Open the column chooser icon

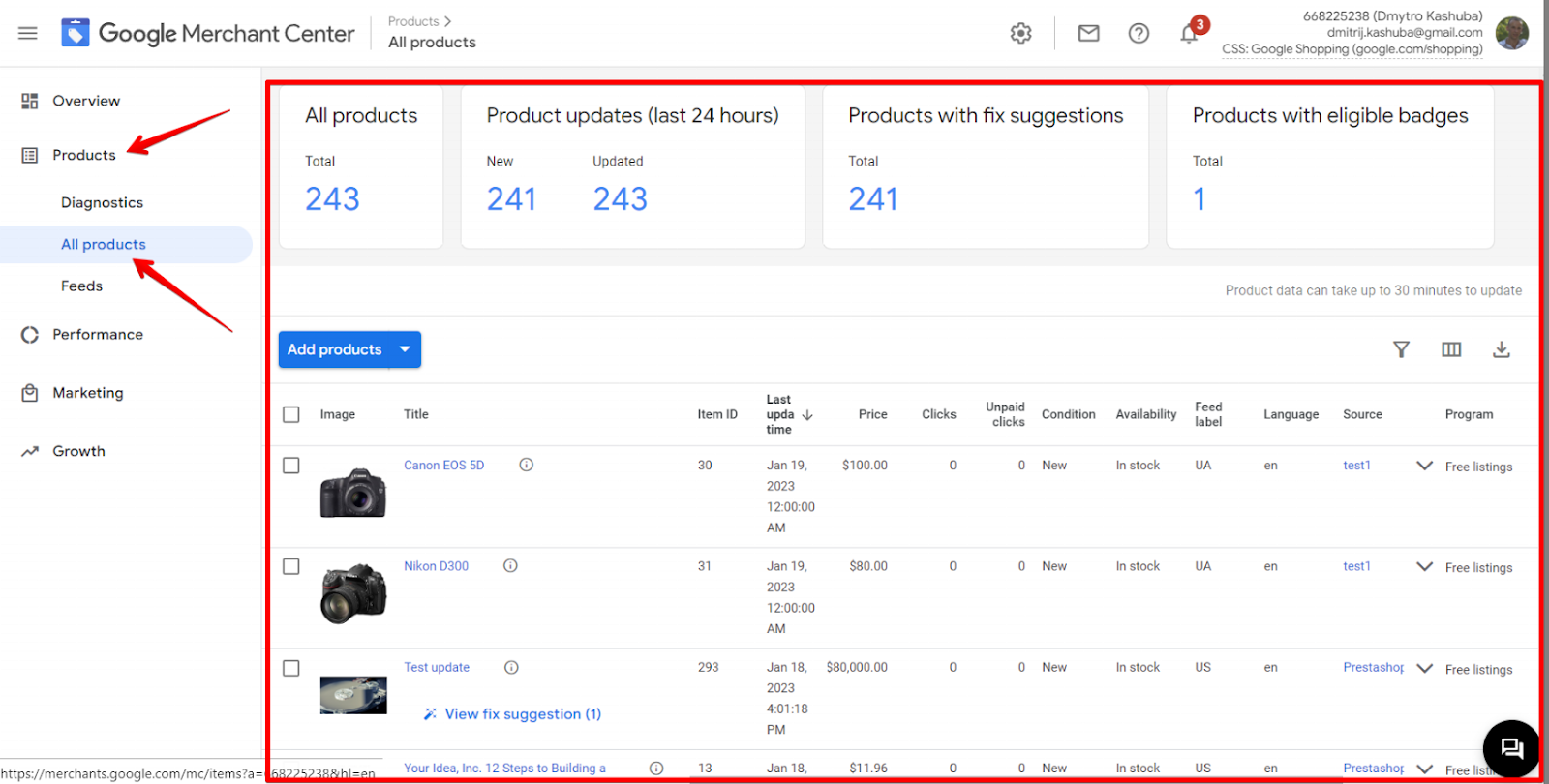[x=1451, y=349]
